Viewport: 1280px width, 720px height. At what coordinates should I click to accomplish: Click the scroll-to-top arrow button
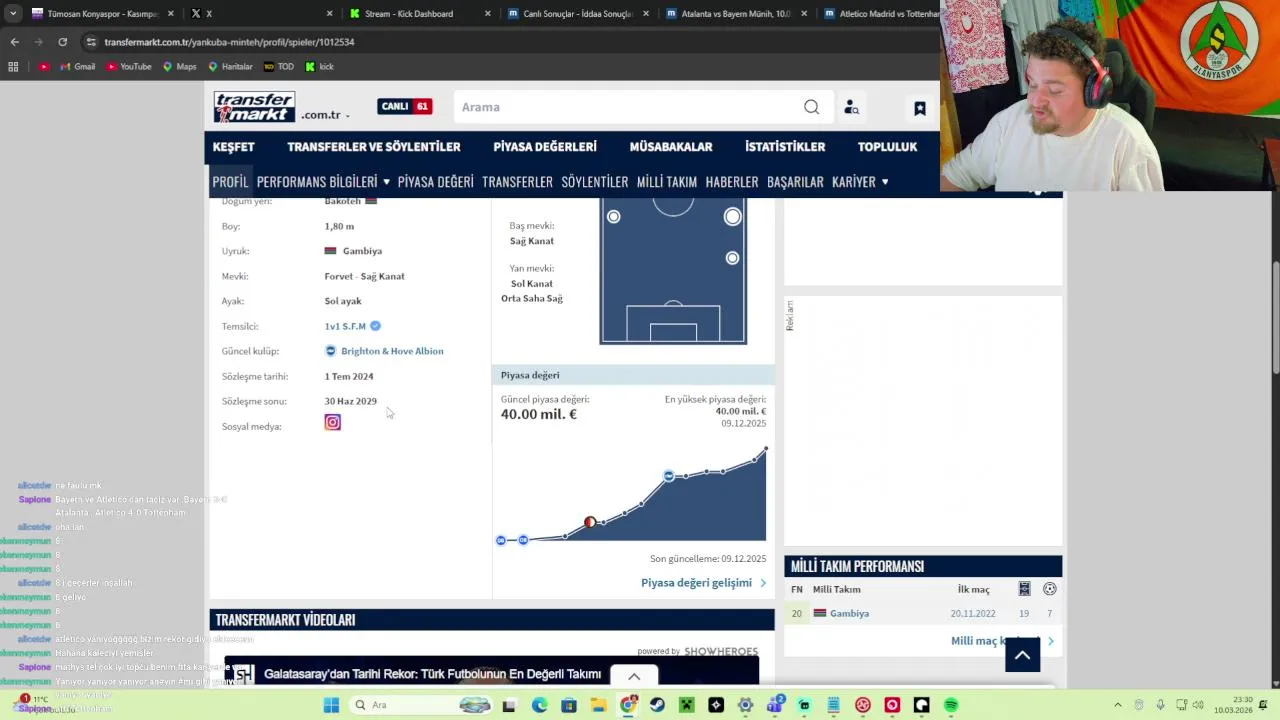click(1022, 655)
